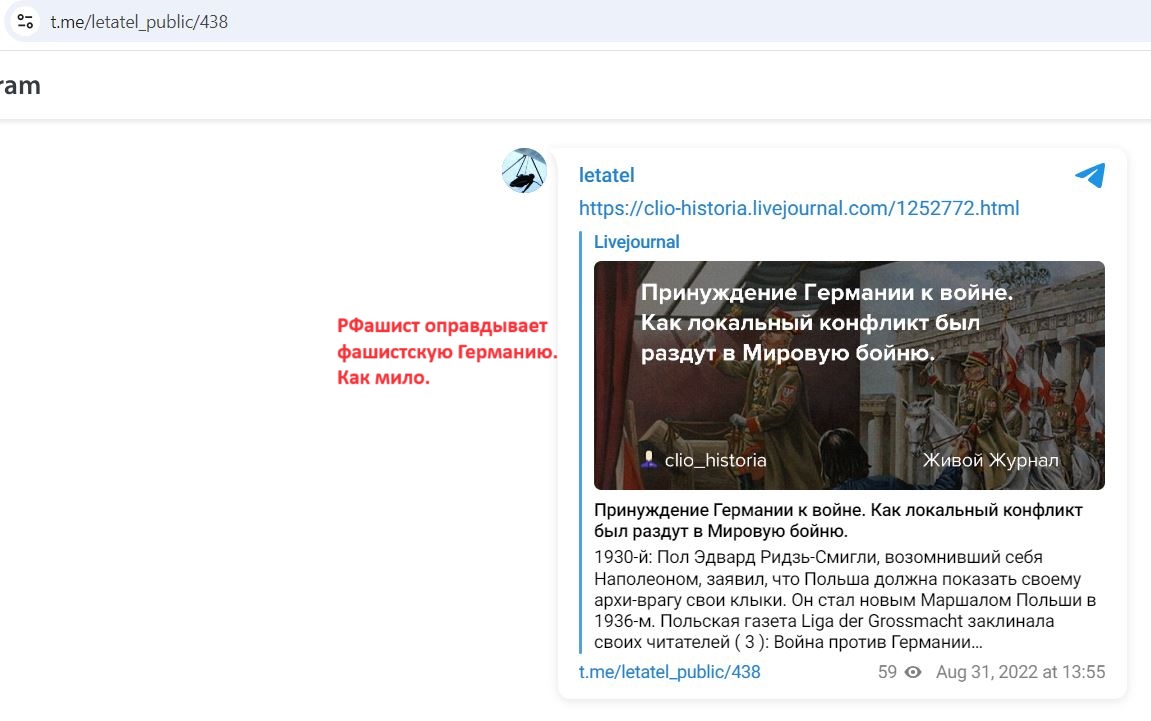Open the clio-historia.livejournal.com link
Viewport: 1151px width, 721px height.
point(799,208)
